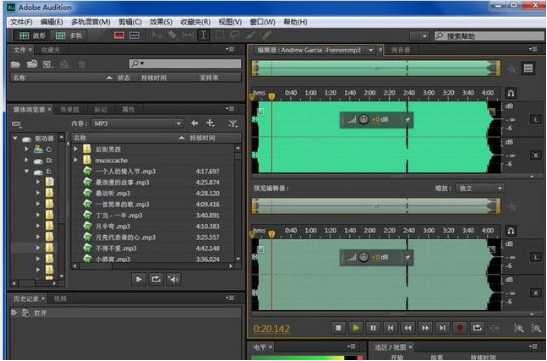Image resolution: width=547 pixels, height=361 pixels.
Task: Play the selected file in Media Browser preview
Action: [139, 279]
